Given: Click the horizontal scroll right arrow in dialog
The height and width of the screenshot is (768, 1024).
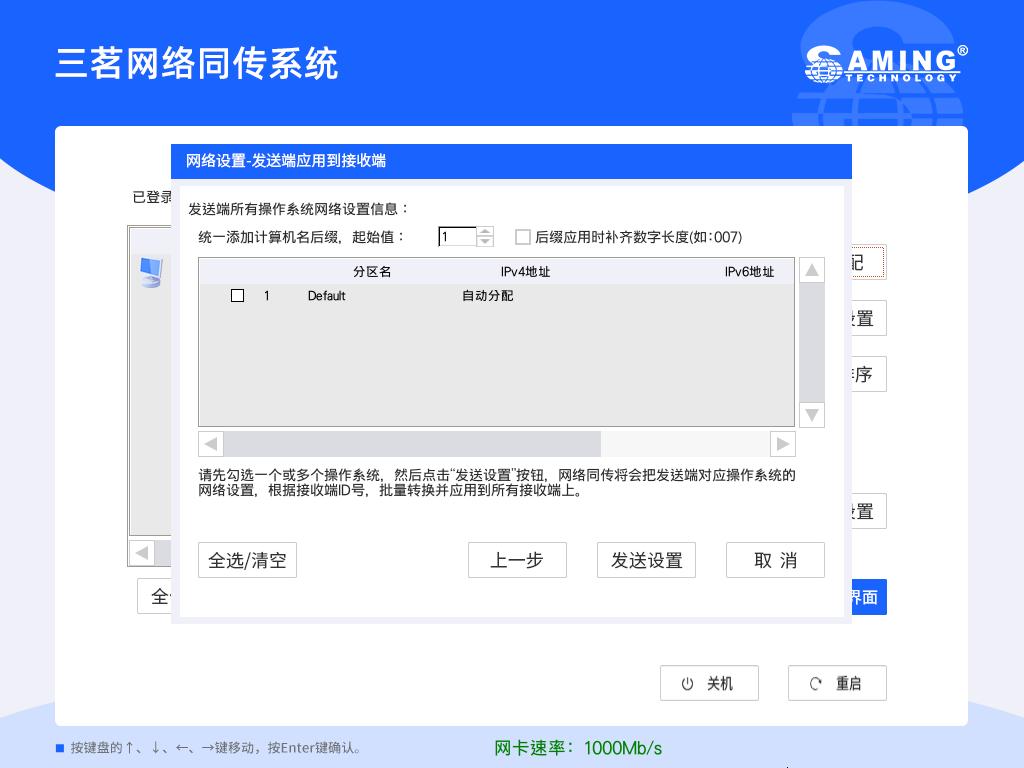Looking at the screenshot, I should pyautogui.click(x=782, y=444).
